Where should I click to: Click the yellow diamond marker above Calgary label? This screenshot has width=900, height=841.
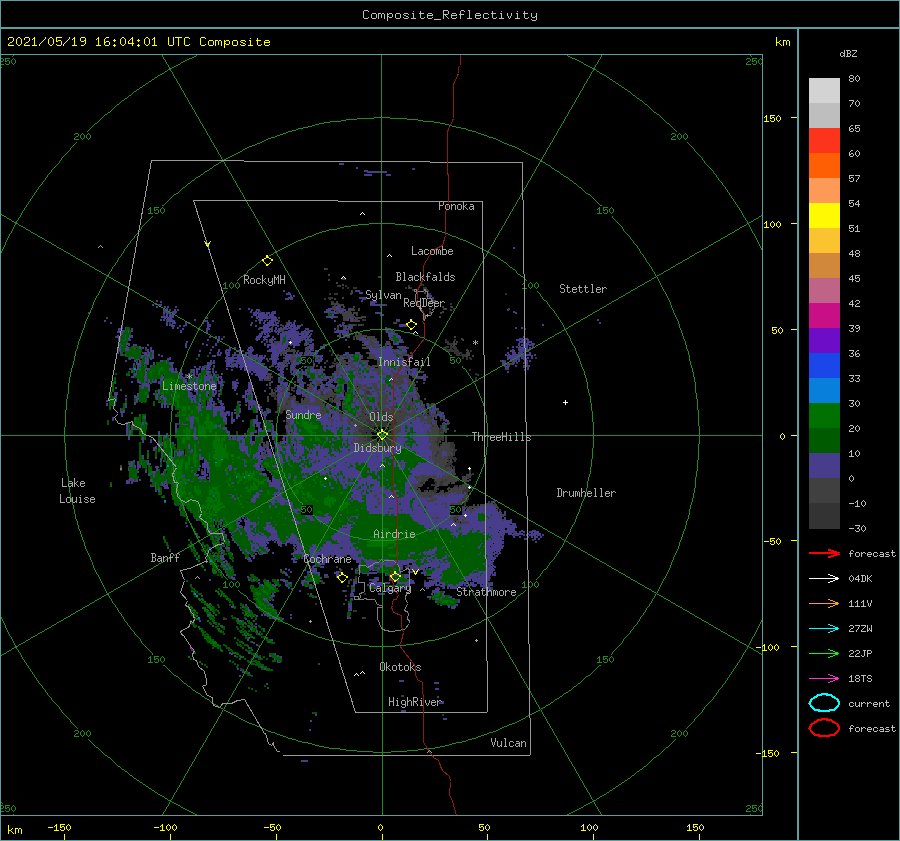point(395,576)
